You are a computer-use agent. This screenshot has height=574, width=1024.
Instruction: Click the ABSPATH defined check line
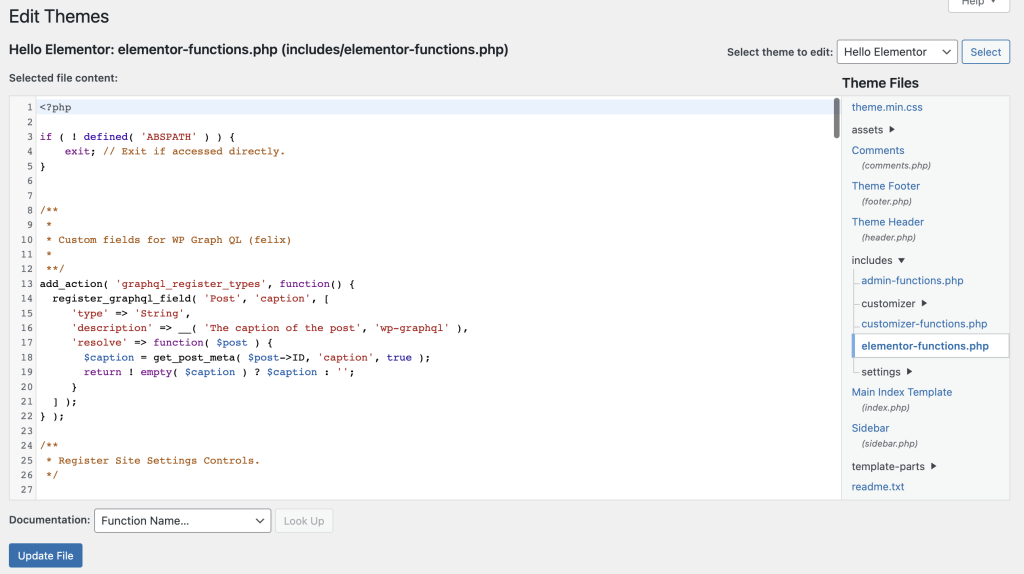[x=137, y=136]
